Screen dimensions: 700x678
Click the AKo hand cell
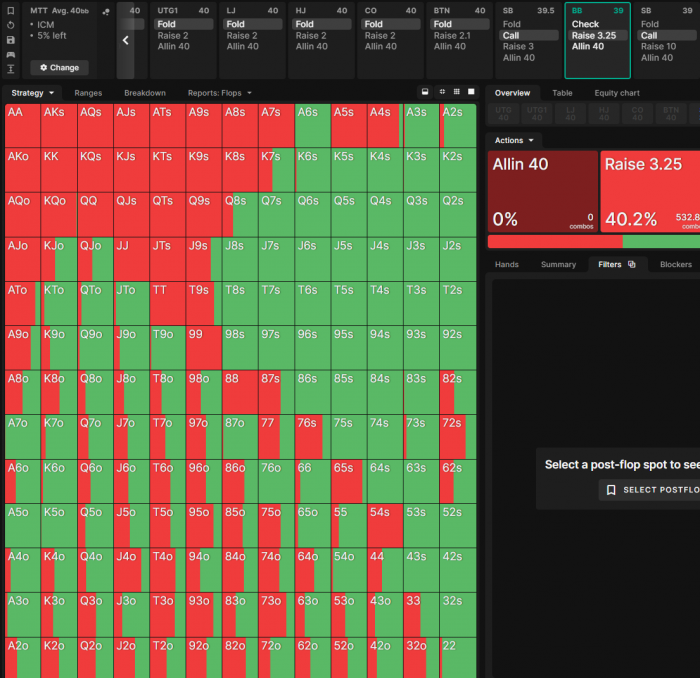[22, 170]
